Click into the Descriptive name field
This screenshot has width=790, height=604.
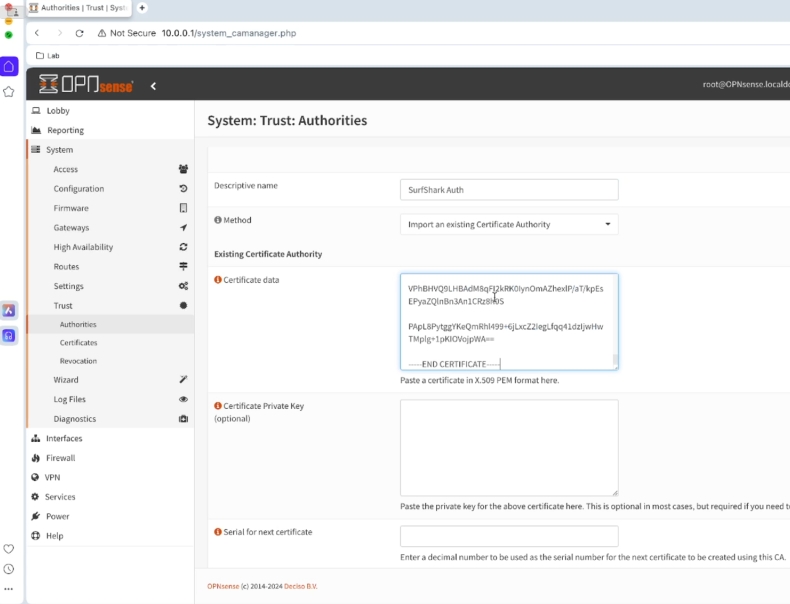click(x=509, y=190)
